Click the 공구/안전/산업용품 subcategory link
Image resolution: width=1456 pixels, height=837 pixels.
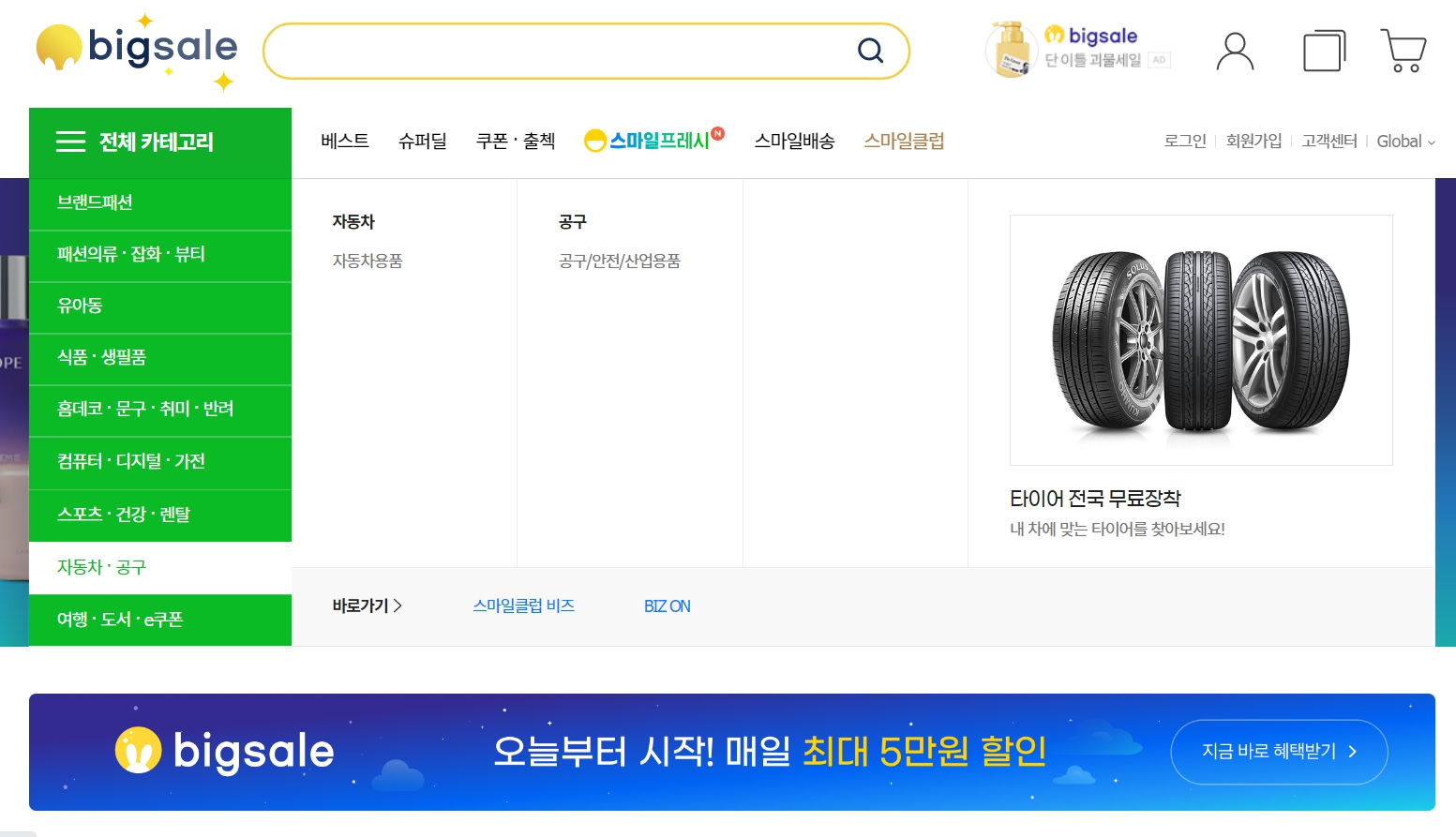click(620, 262)
